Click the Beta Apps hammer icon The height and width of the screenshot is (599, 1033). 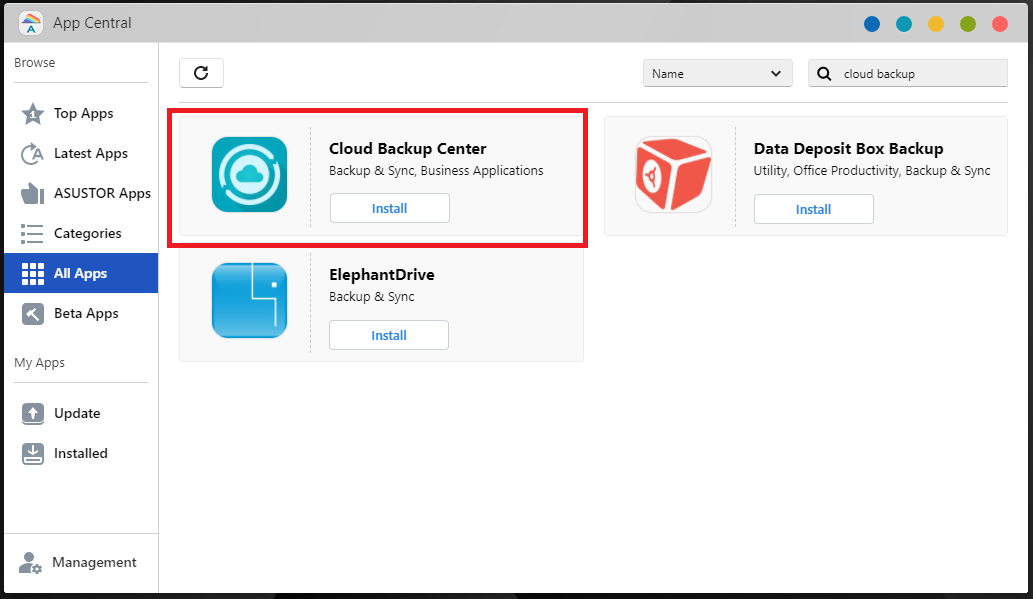coord(32,314)
